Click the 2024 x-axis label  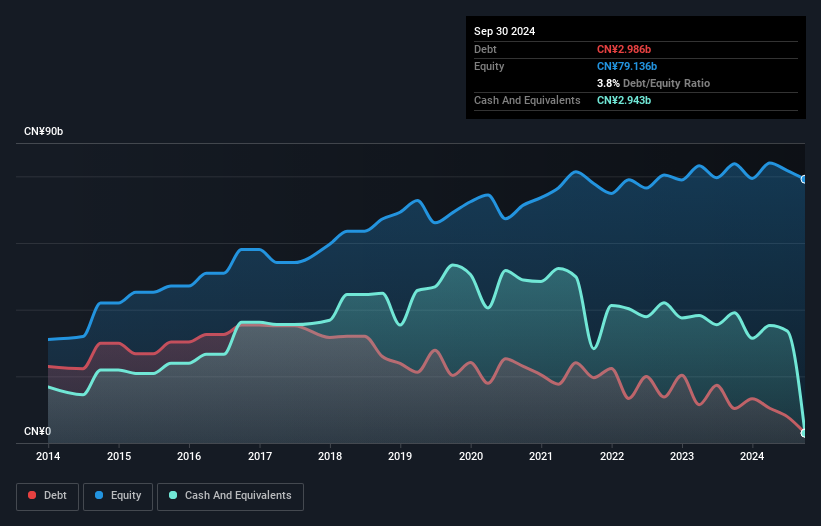[752, 456]
